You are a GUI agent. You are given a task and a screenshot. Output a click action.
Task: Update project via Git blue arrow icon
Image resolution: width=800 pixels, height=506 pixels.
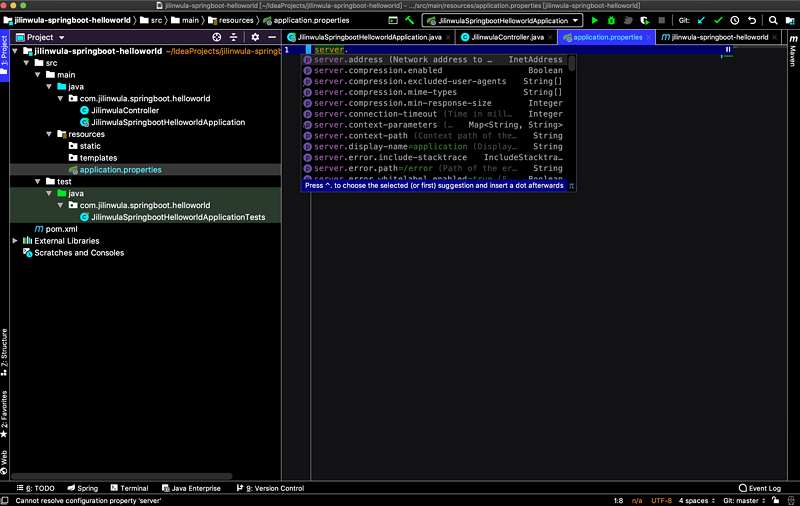701,20
